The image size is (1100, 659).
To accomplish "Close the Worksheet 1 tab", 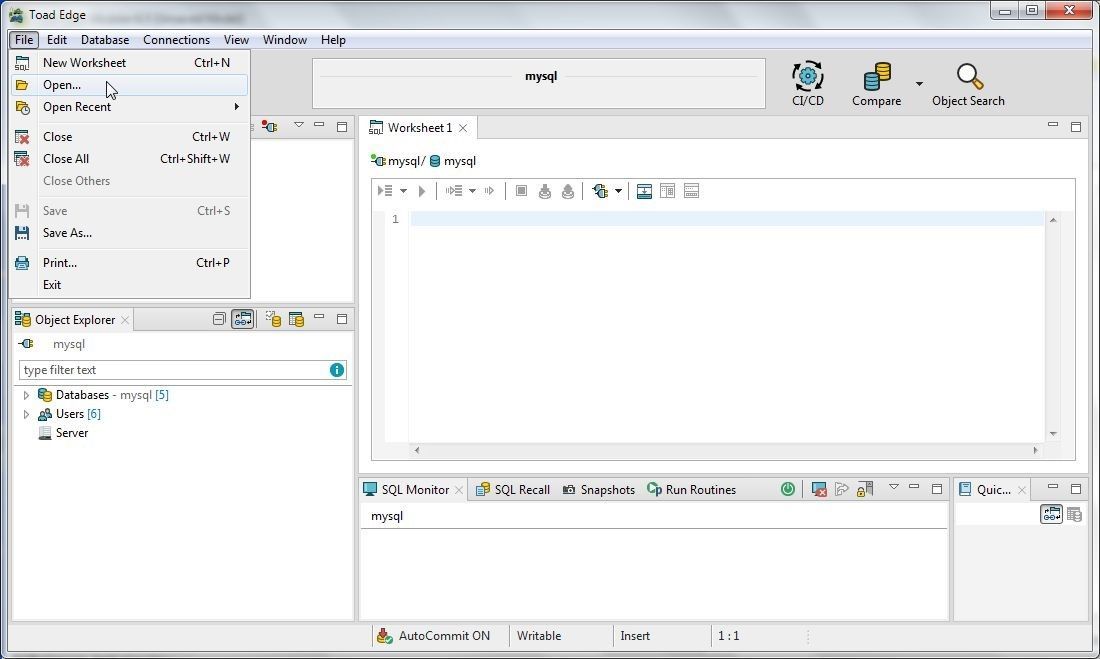I will click(x=463, y=128).
